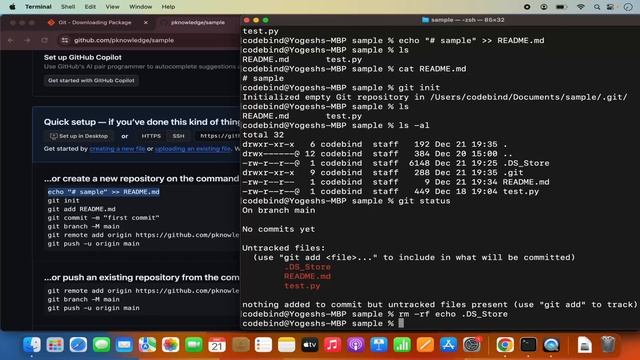
Task: Open Photos app in dock
Action: pos(171,345)
